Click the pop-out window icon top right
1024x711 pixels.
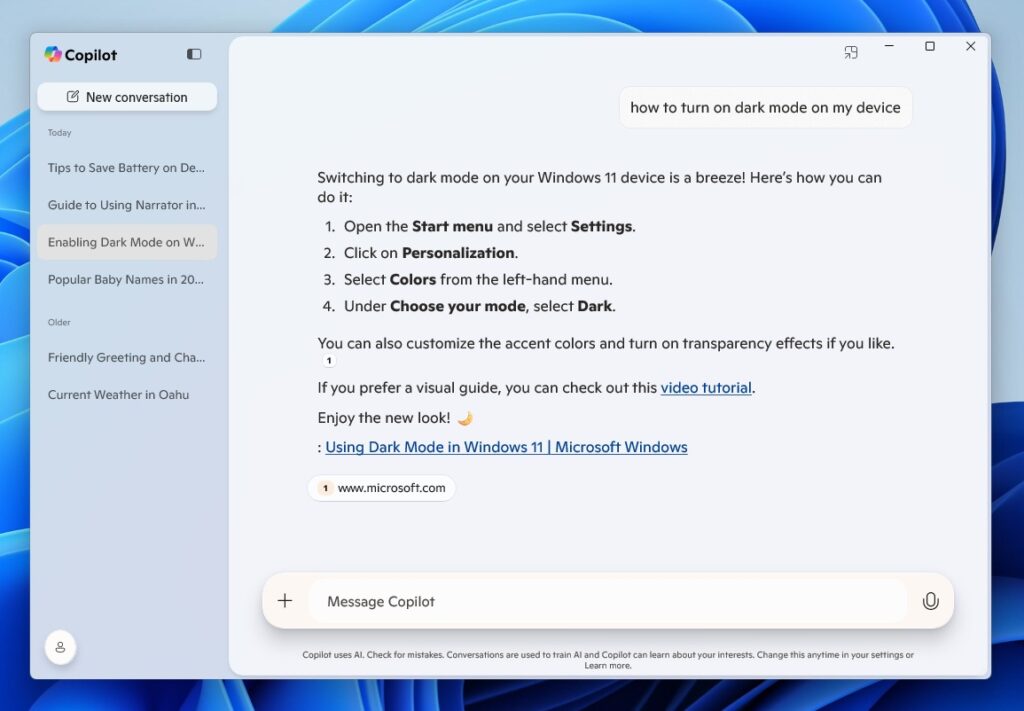(851, 51)
